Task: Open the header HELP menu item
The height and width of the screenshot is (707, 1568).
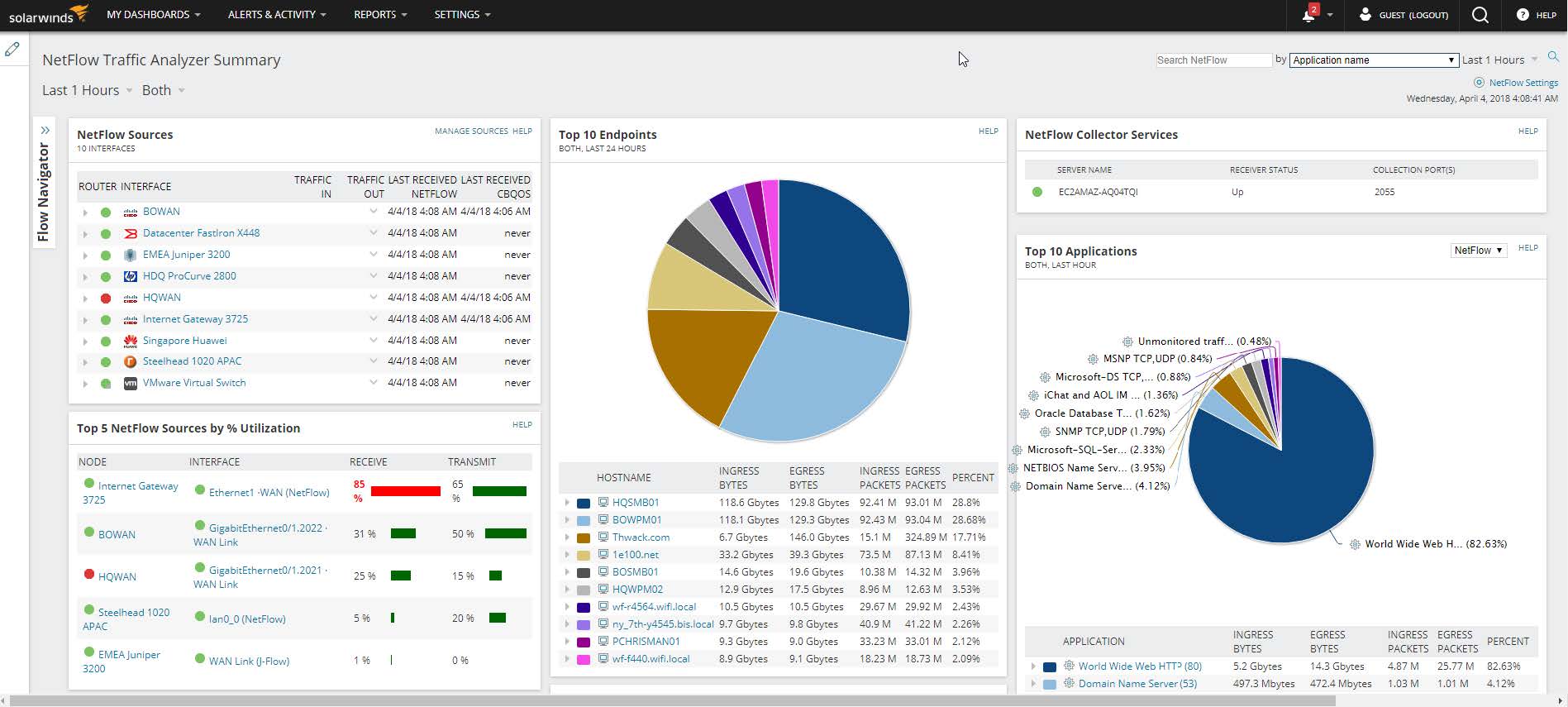Action: tap(1547, 15)
